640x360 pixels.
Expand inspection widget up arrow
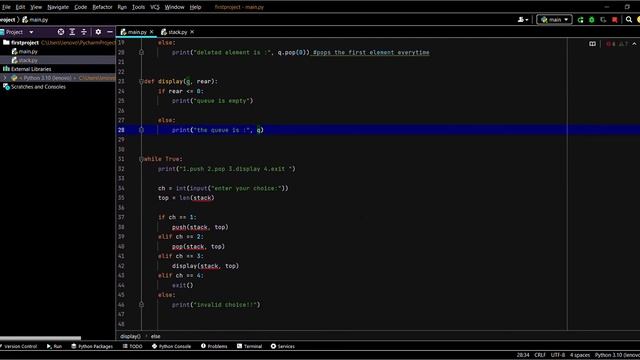[x=634, y=44]
